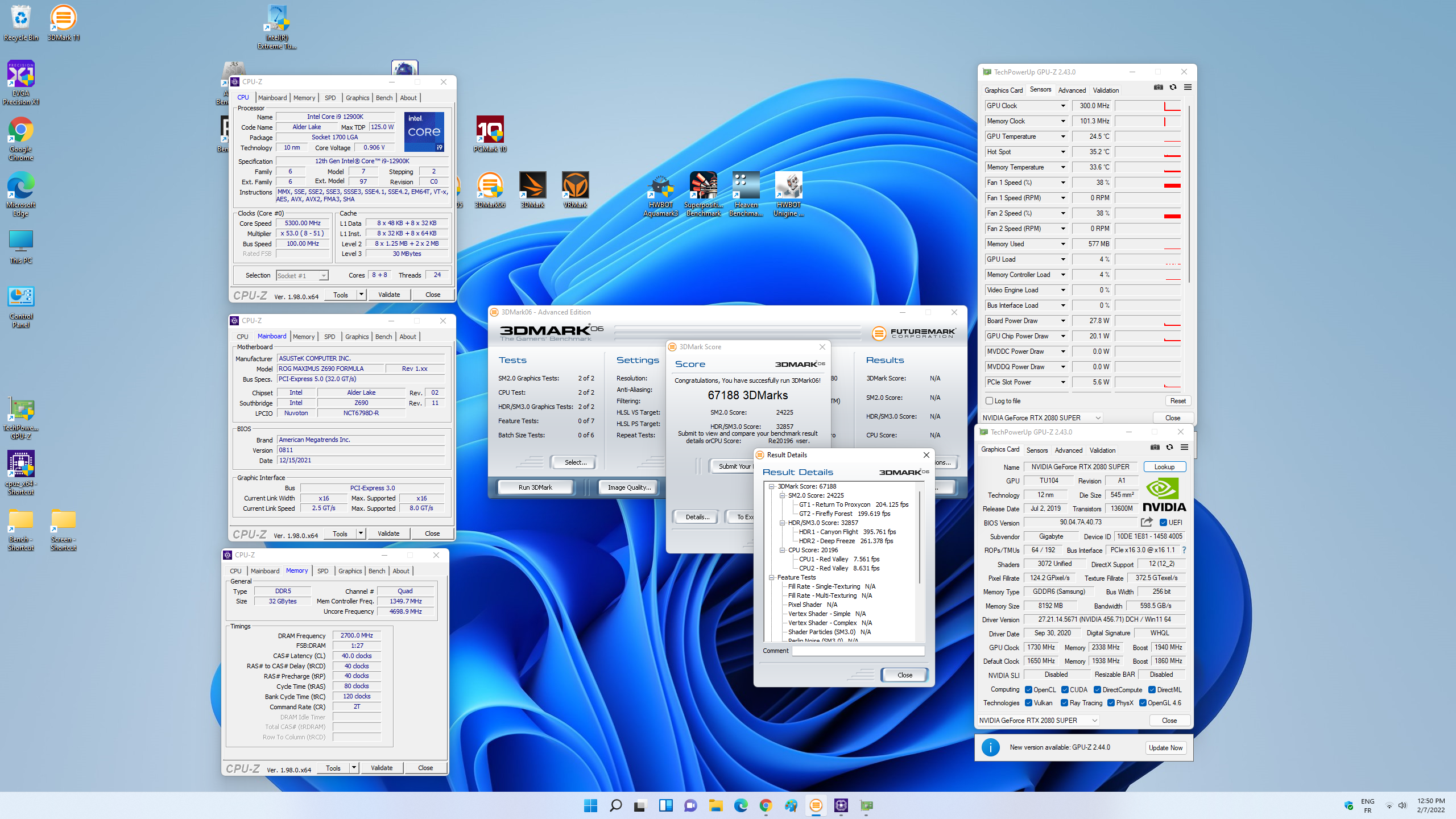Open the Intel Extreme Tuning desktop icon
Viewport: 1456px width, 819px height.
click(277, 27)
